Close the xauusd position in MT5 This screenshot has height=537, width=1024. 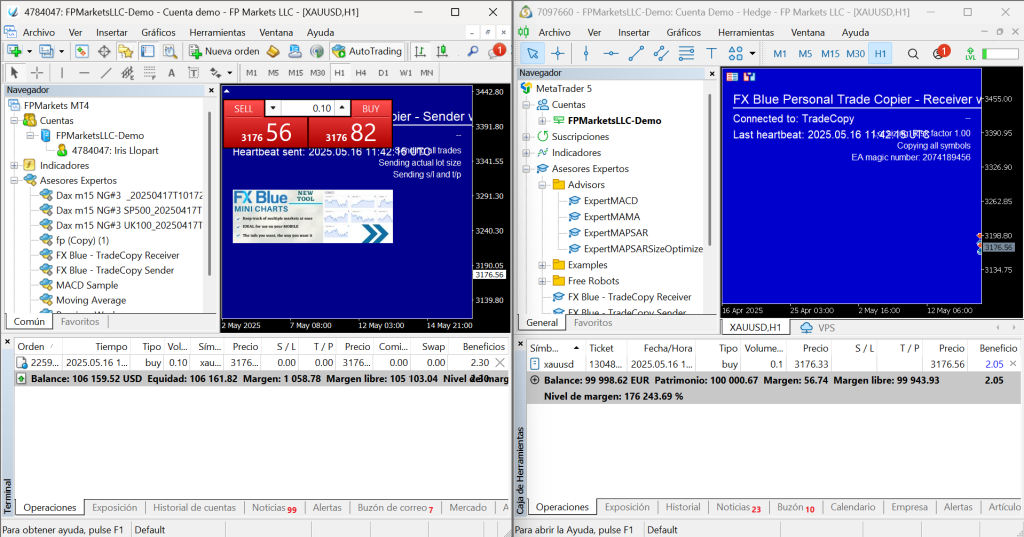[x=1013, y=364]
